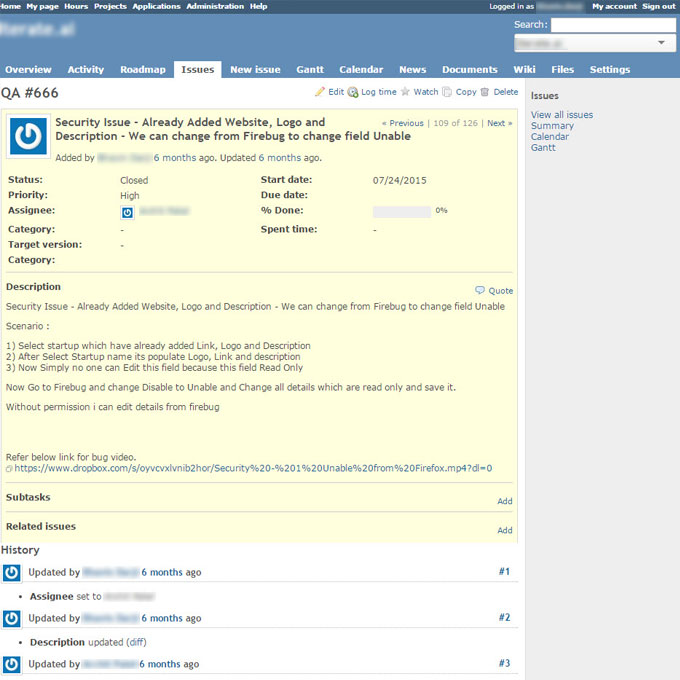Click the Edit link
The height and width of the screenshot is (680, 680).
(x=336, y=92)
